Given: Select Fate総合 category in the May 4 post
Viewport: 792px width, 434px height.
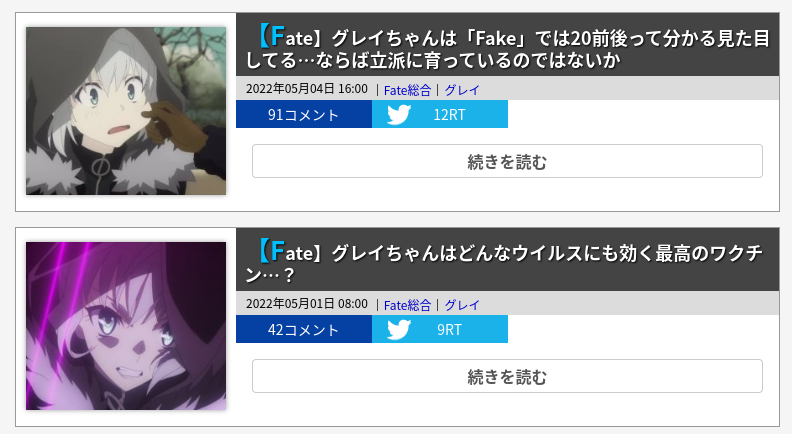Looking at the screenshot, I should [x=407, y=90].
